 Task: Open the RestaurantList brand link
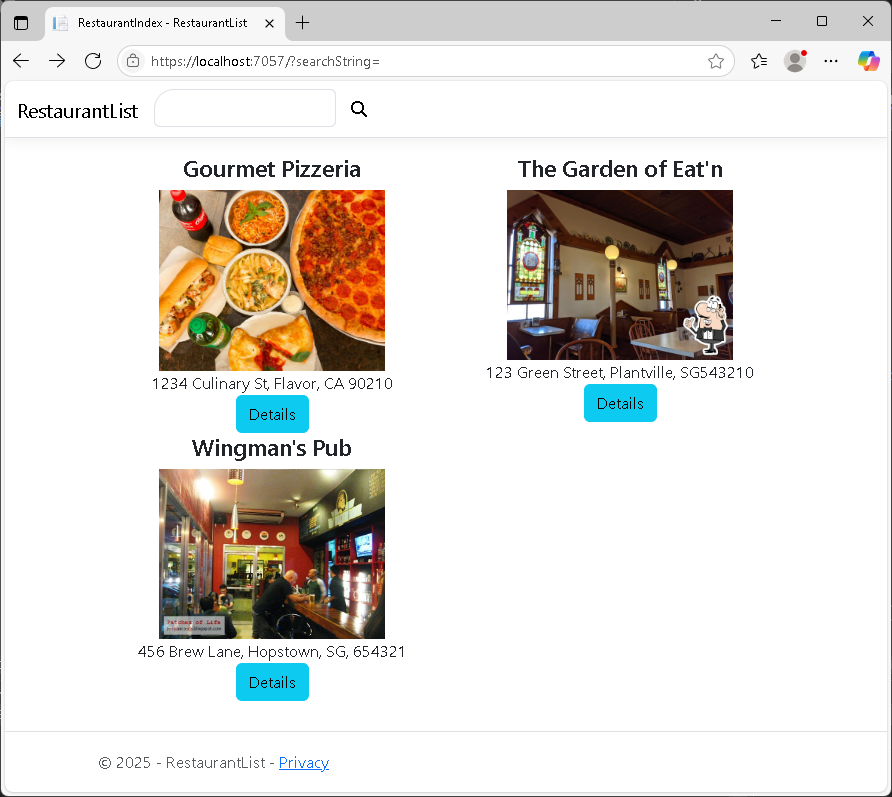(x=78, y=111)
